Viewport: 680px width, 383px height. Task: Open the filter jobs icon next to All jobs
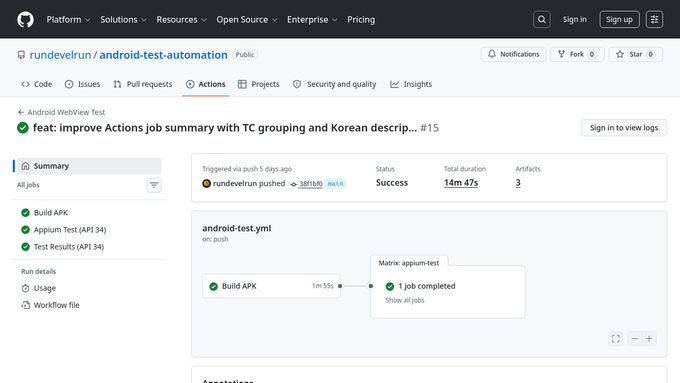154,185
